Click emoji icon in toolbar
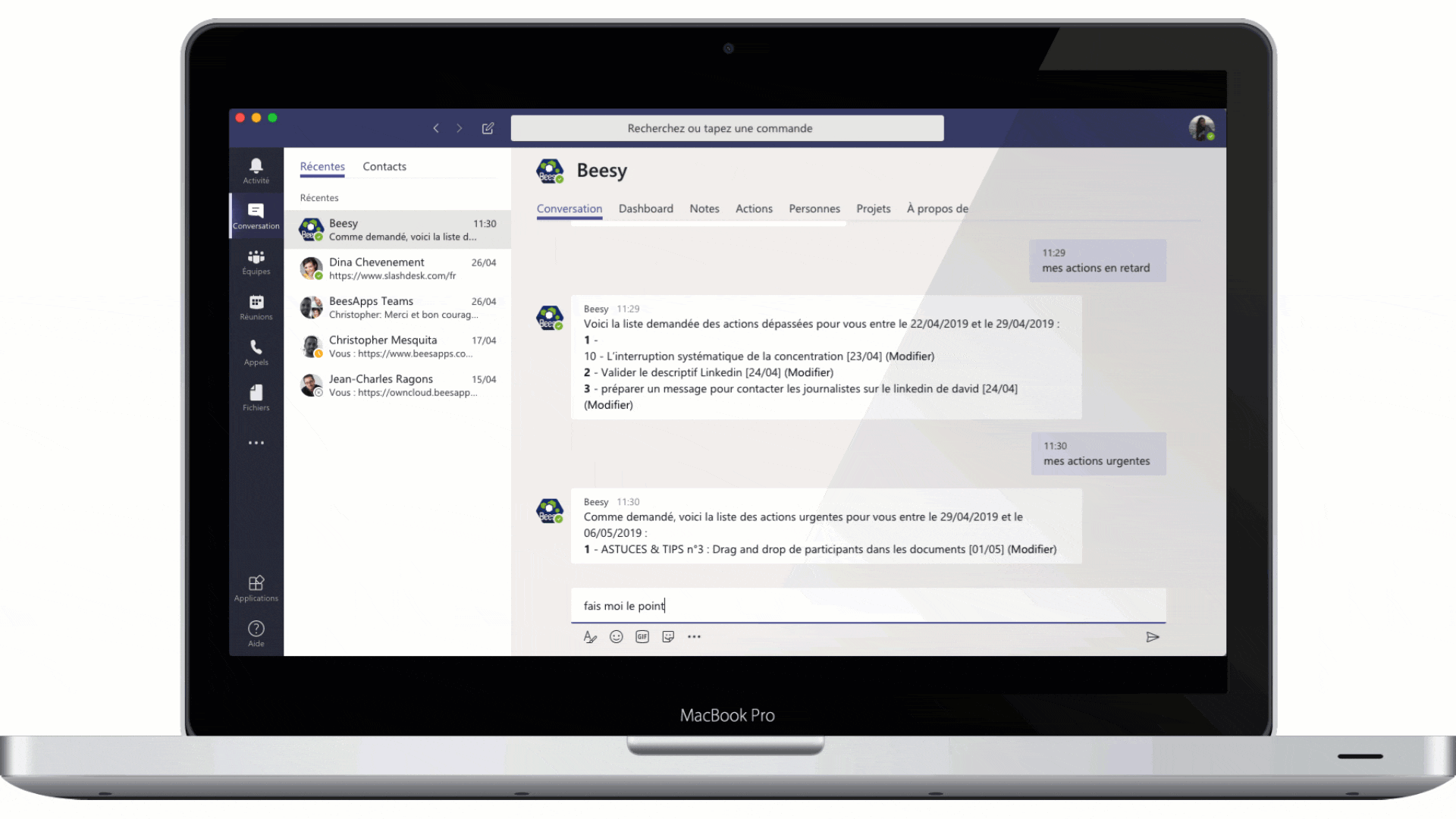 pos(616,636)
